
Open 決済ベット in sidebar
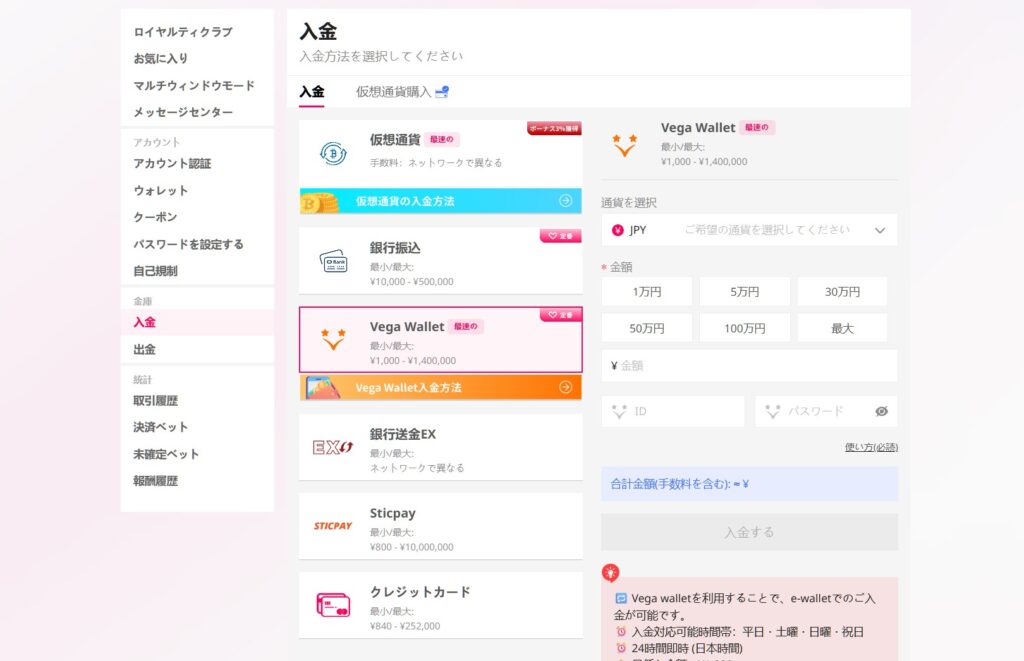[161, 427]
